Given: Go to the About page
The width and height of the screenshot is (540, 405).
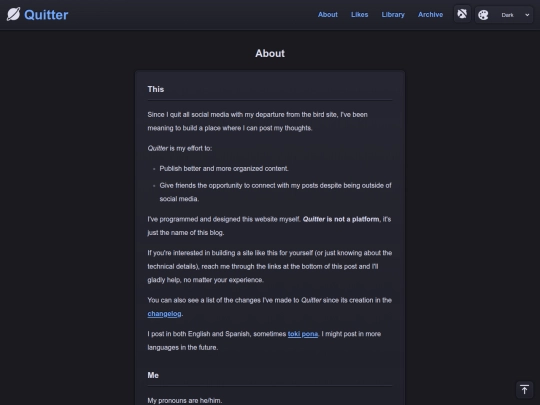Looking at the screenshot, I should pos(328,14).
